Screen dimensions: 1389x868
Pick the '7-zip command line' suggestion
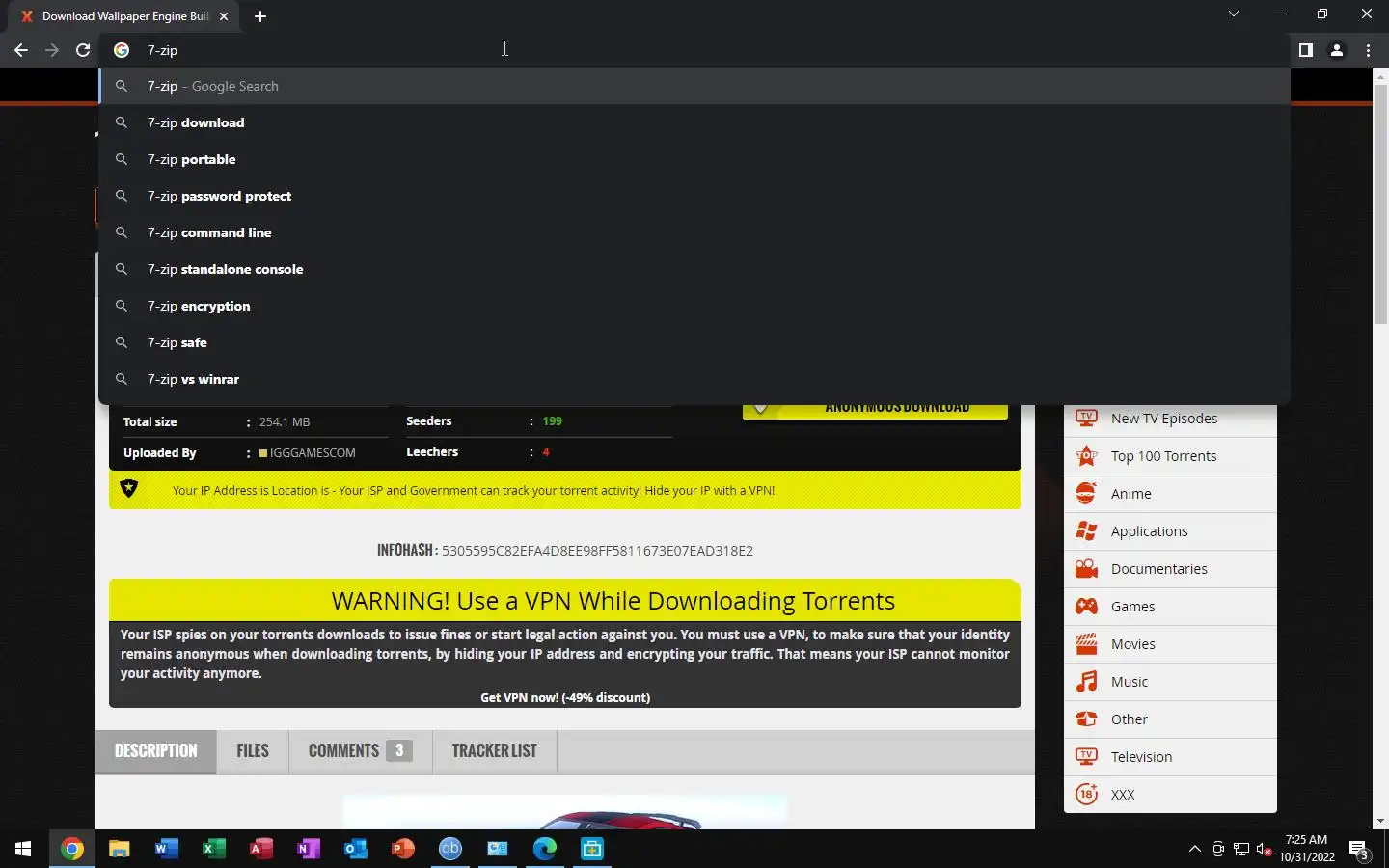pos(694,232)
